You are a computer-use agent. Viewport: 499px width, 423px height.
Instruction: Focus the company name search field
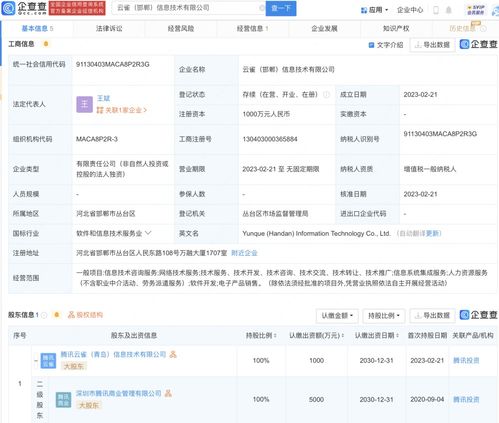coord(187,8)
